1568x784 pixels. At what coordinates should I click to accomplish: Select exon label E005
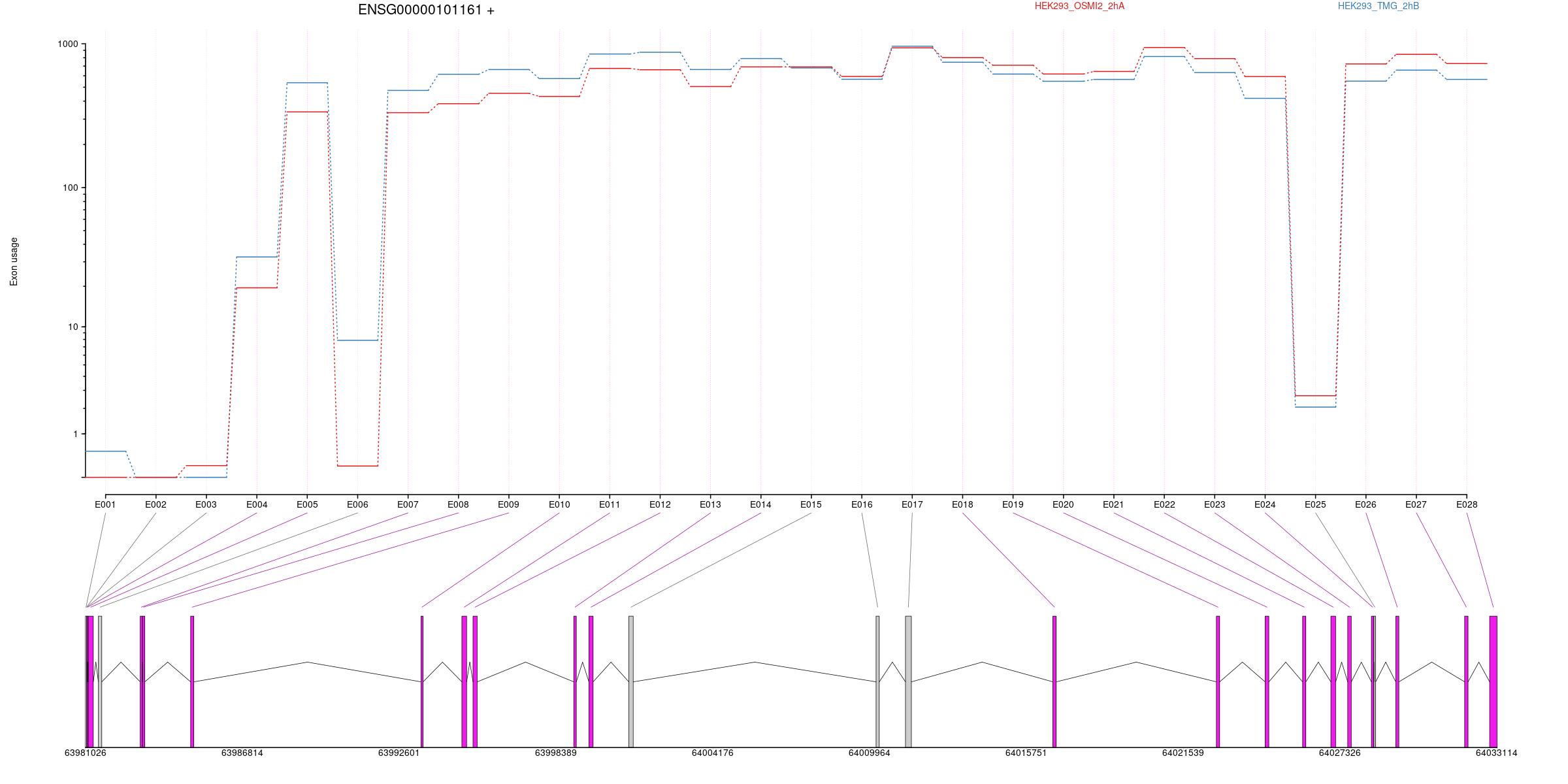tap(307, 504)
